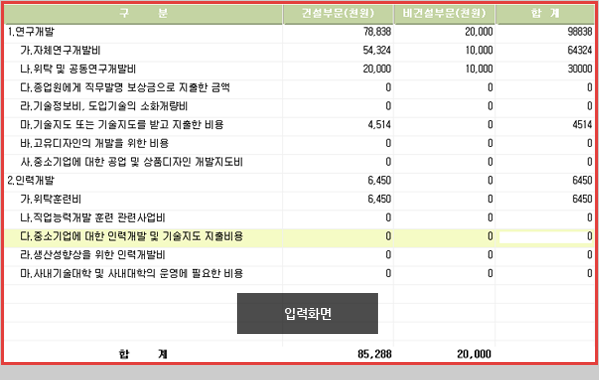Click the 마.기술지도 construction value 4,514
The height and width of the screenshot is (380, 599).
[379, 125]
